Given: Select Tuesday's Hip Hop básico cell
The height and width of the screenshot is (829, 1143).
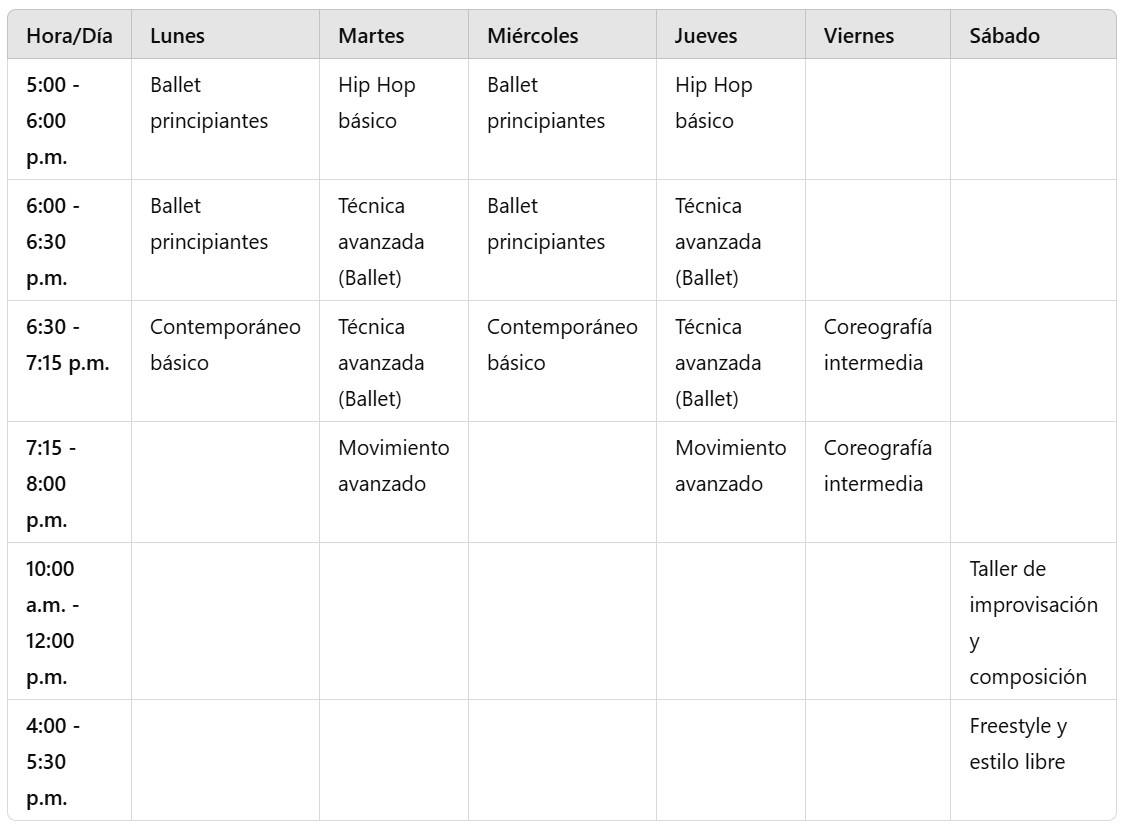Looking at the screenshot, I should tap(394, 120).
